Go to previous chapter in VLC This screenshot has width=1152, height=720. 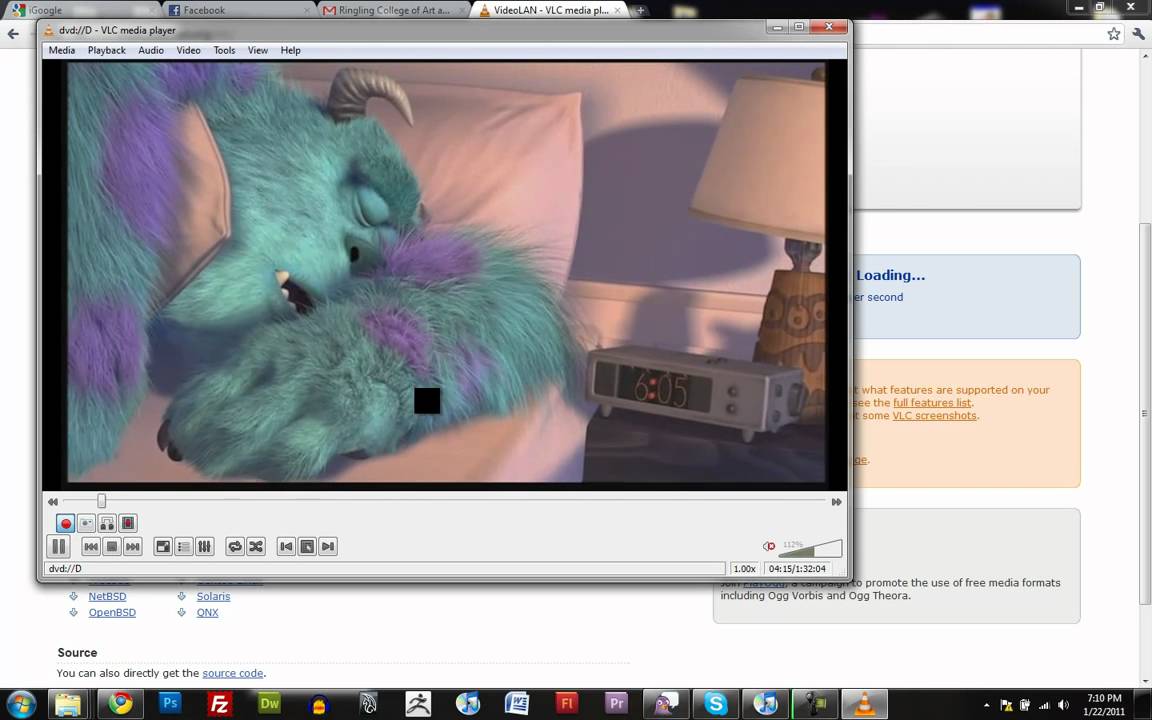91,546
